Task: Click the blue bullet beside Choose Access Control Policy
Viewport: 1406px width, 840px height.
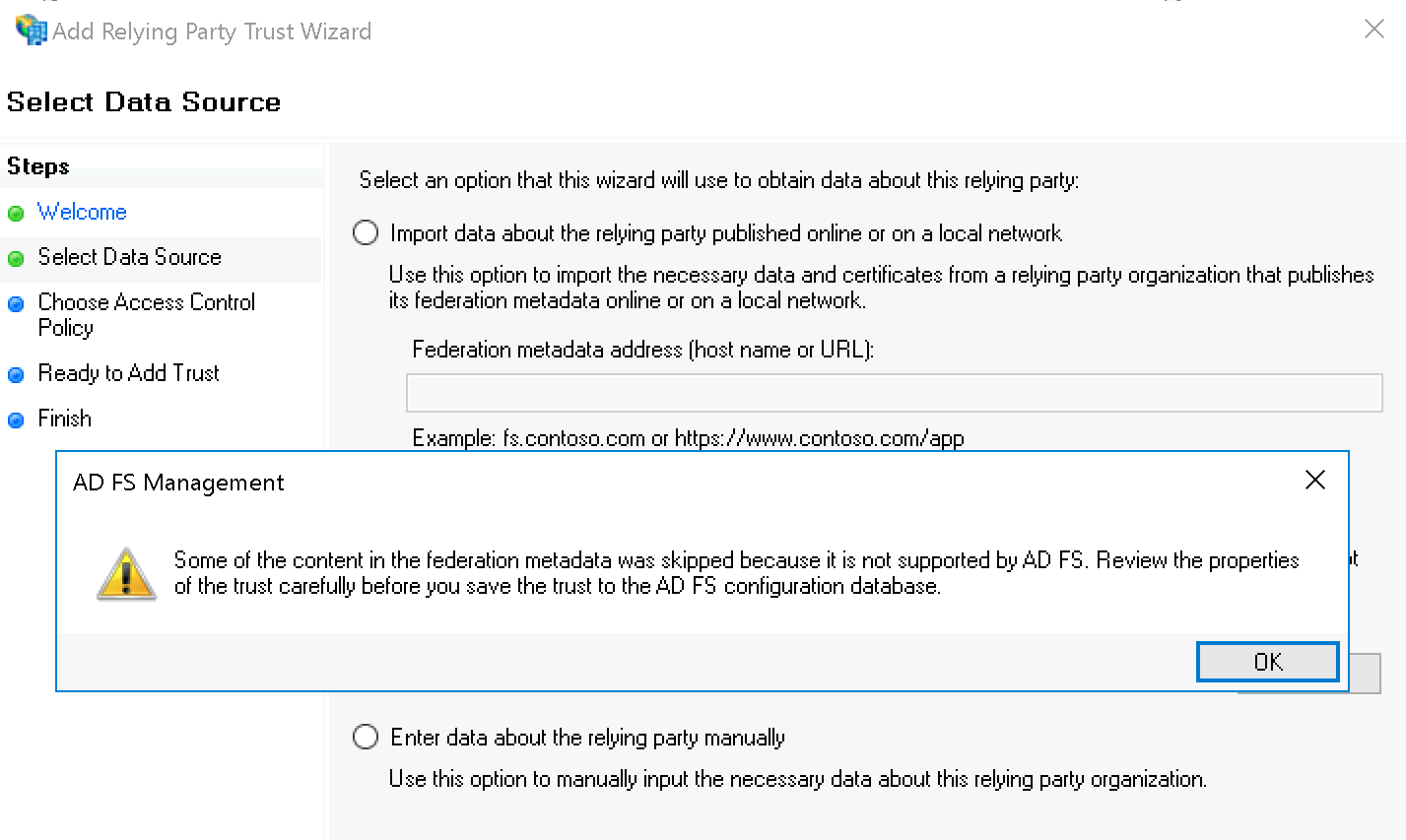Action: pos(16,304)
